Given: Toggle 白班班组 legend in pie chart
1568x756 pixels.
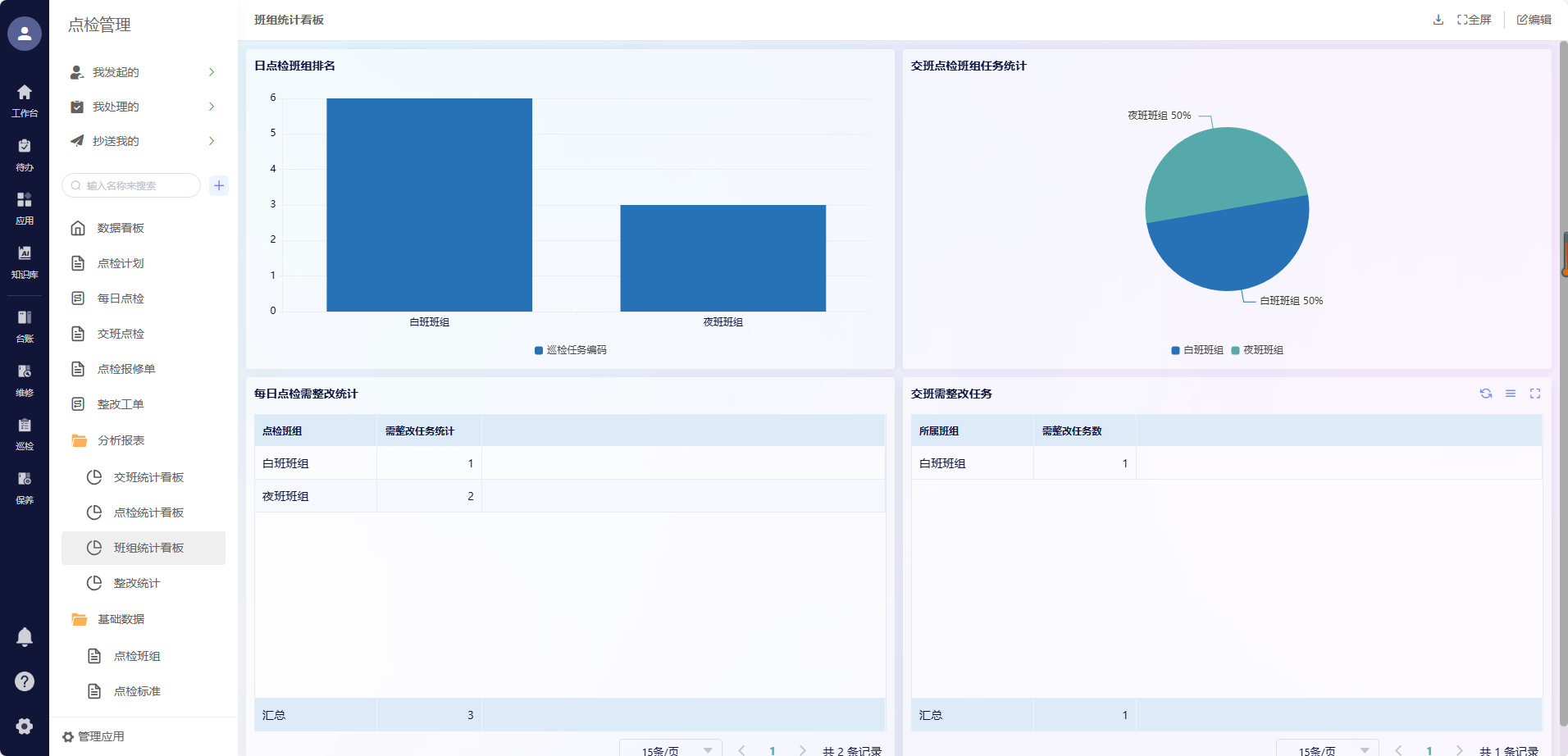Looking at the screenshot, I should pos(1197,350).
